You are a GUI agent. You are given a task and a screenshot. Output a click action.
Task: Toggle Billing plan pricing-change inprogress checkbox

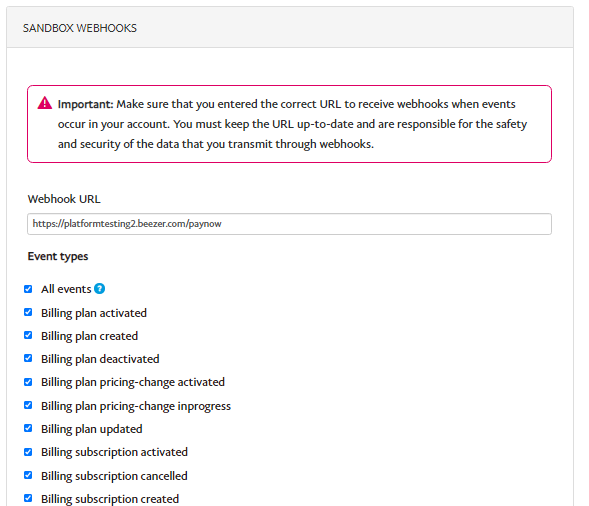[28, 405]
